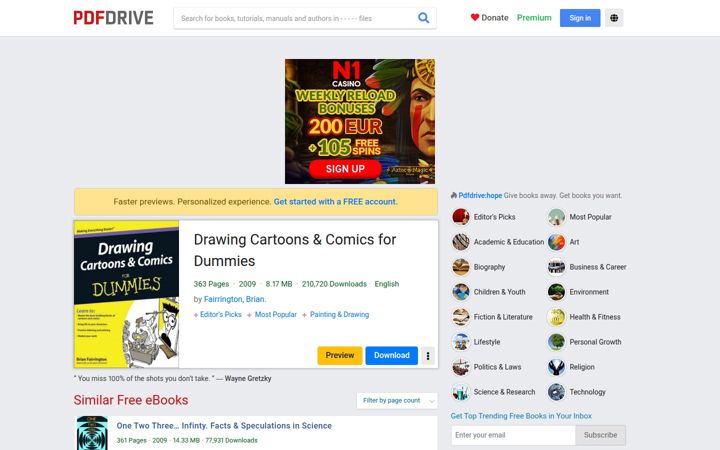Click the Fiction & Literature sidebar label

tap(503, 317)
